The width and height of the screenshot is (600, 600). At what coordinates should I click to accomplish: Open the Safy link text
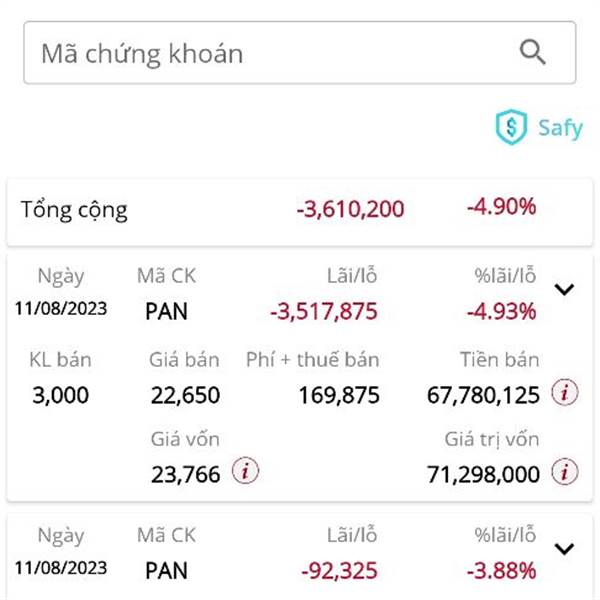pos(560,128)
